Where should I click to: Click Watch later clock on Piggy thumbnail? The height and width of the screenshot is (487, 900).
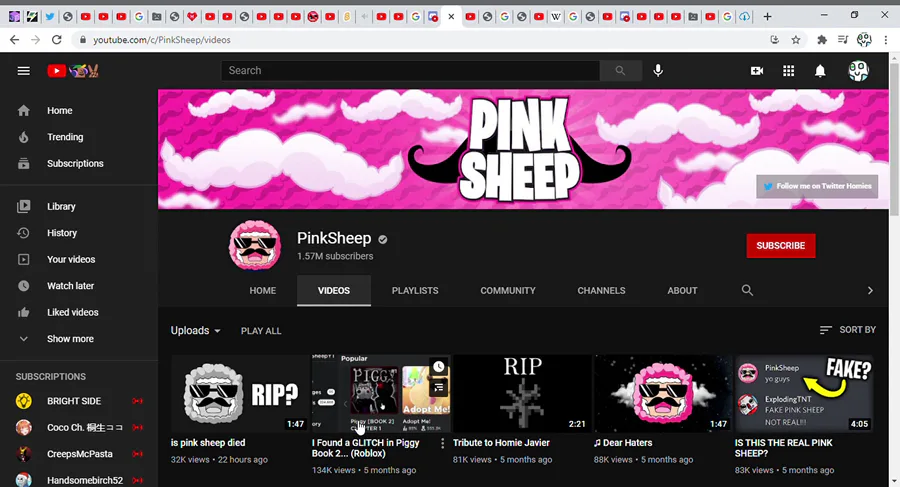[x=439, y=366]
